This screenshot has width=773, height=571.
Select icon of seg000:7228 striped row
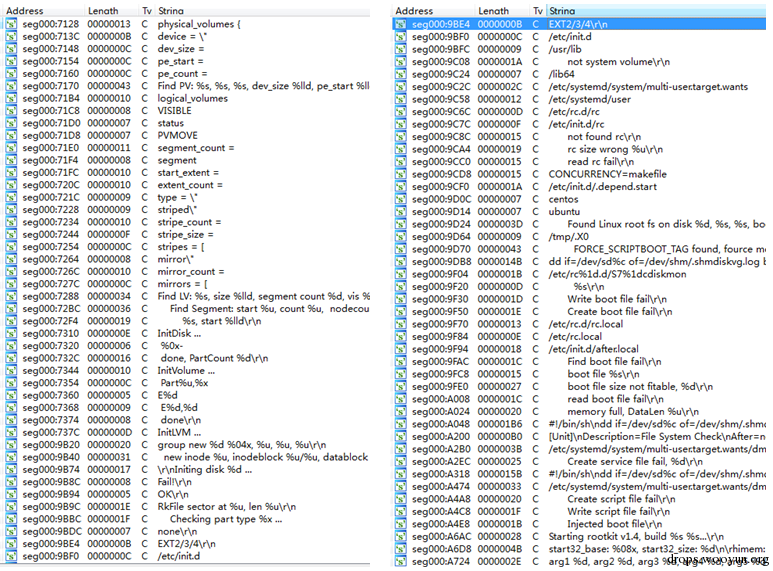click(11, 210)
